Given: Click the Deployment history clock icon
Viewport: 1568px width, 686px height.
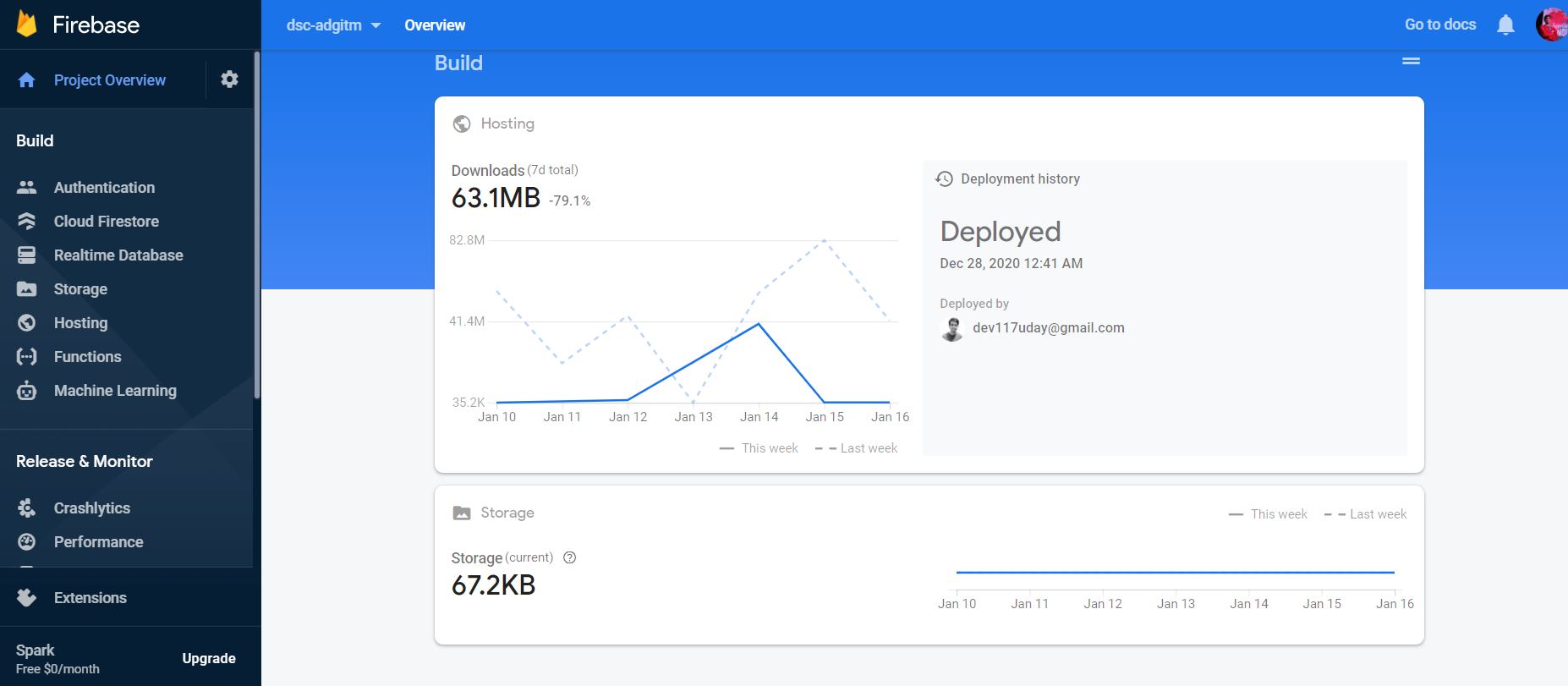Looking at the screenshot, I should [945, 179].
